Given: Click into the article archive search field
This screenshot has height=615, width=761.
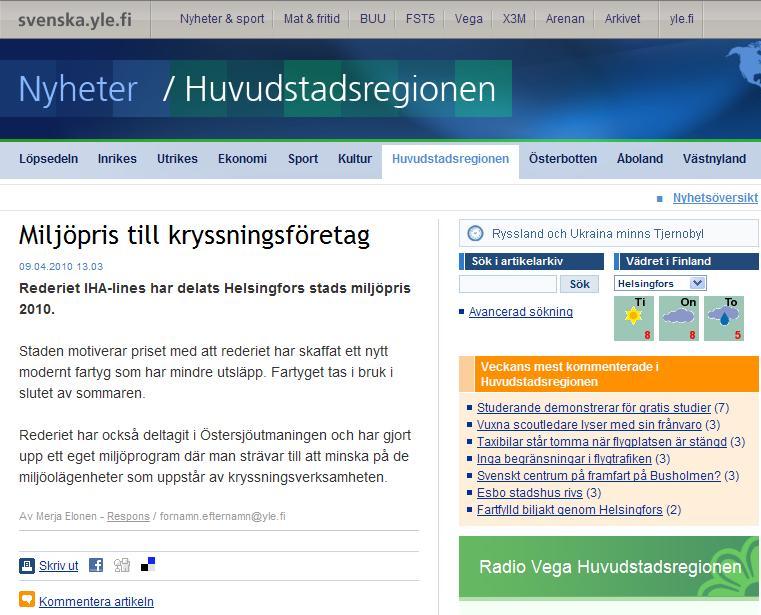Looking at the screenshot, I should [x=507, y=285].
